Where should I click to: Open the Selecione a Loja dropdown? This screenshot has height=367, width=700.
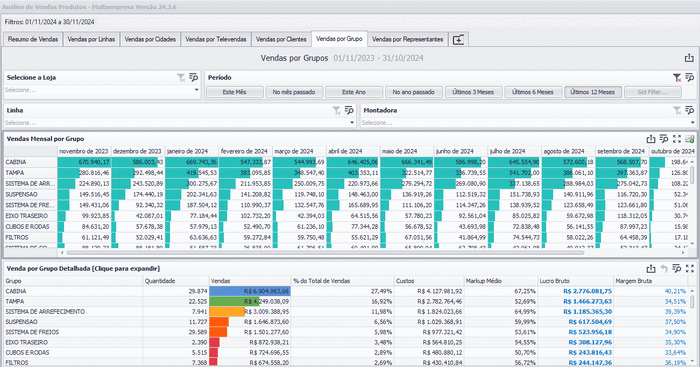pos(102,90)
